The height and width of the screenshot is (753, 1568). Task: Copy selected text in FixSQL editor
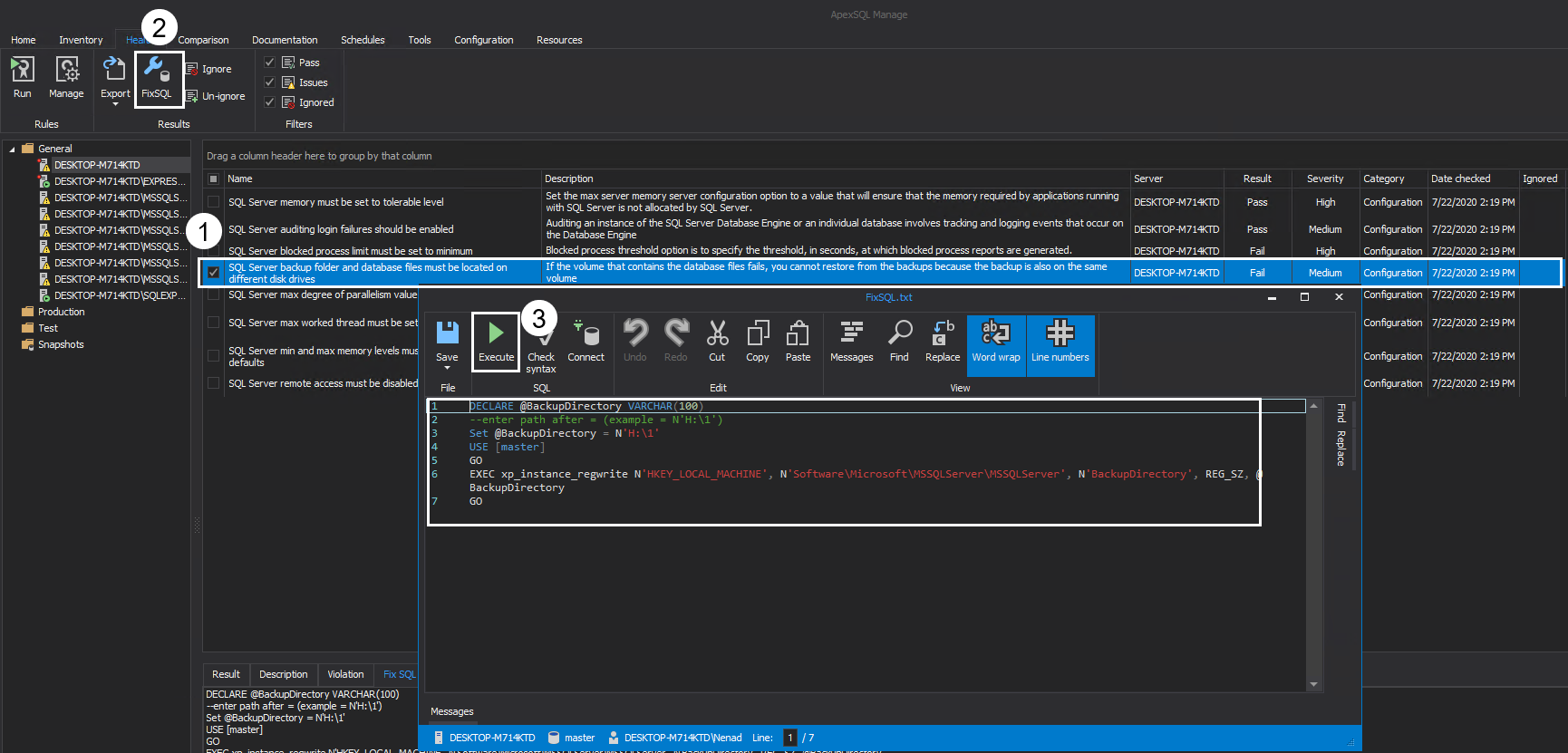click(x=758, y=342)
